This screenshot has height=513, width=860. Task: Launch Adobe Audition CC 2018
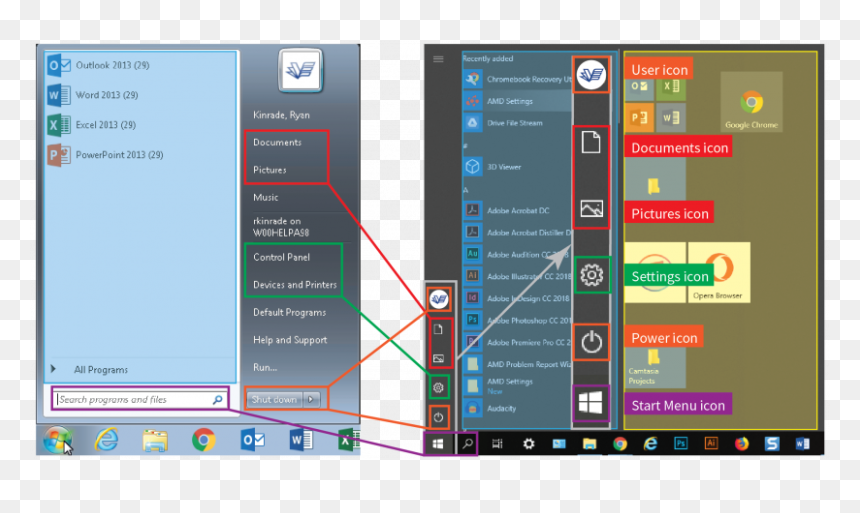click(x=517, y=254)
